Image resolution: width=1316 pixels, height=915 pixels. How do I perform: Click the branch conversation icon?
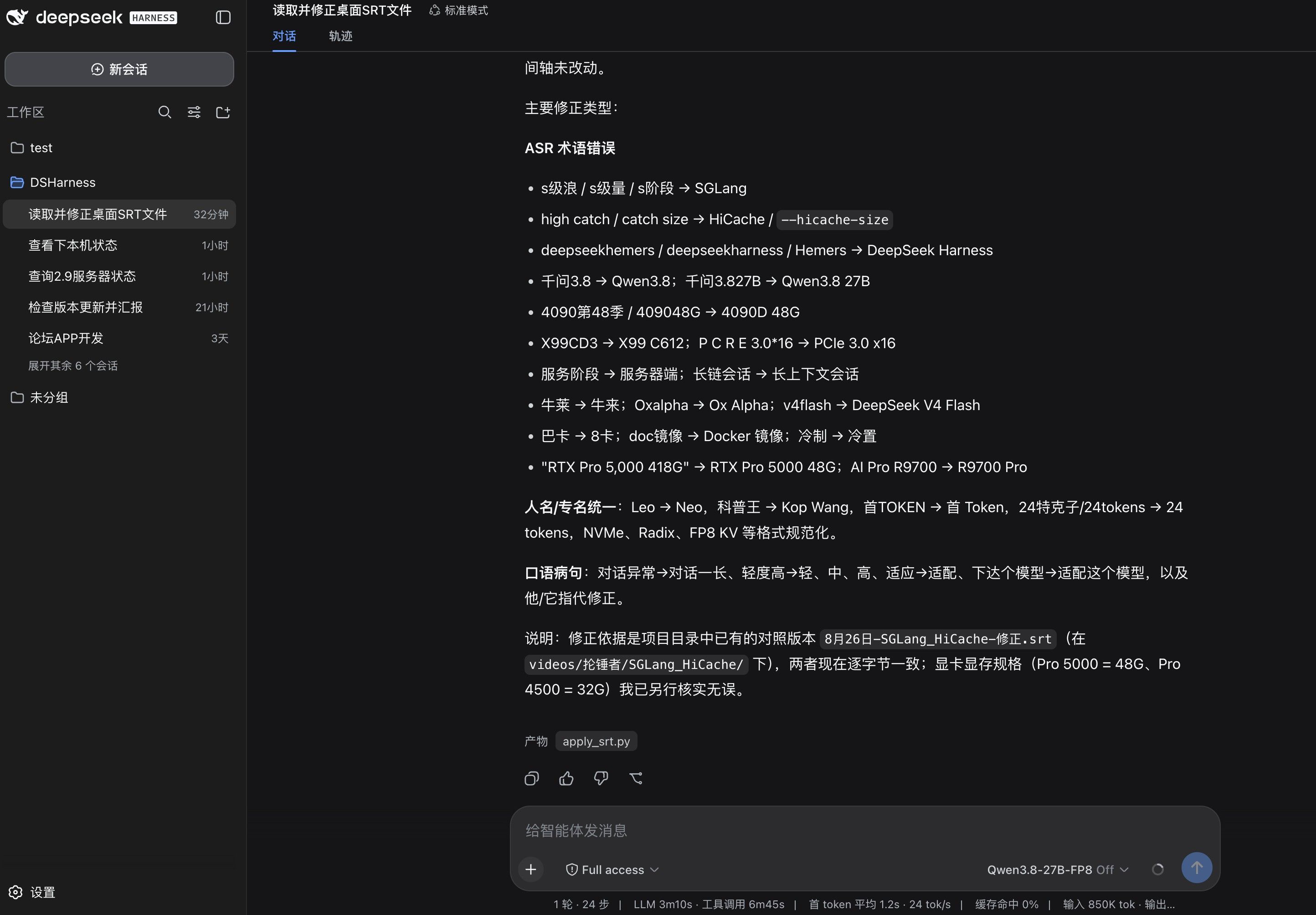[x=636, y=778]
